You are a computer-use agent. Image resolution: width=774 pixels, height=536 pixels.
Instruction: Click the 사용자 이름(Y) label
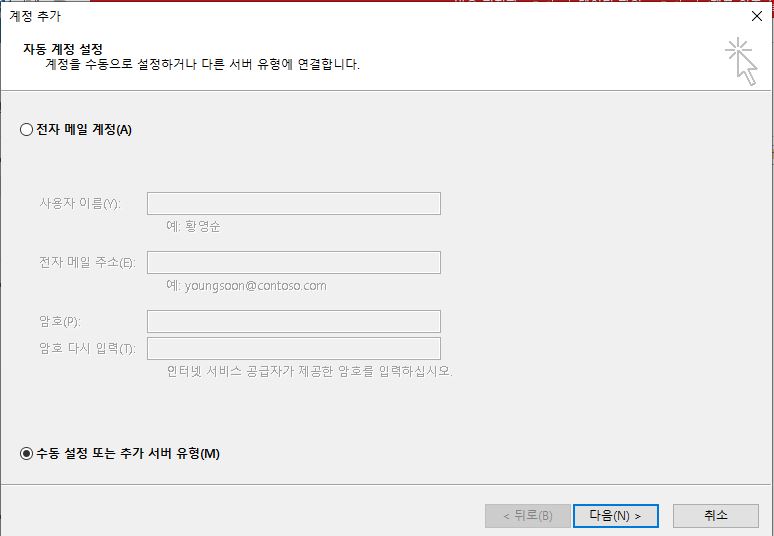click(x=80, y=204)
